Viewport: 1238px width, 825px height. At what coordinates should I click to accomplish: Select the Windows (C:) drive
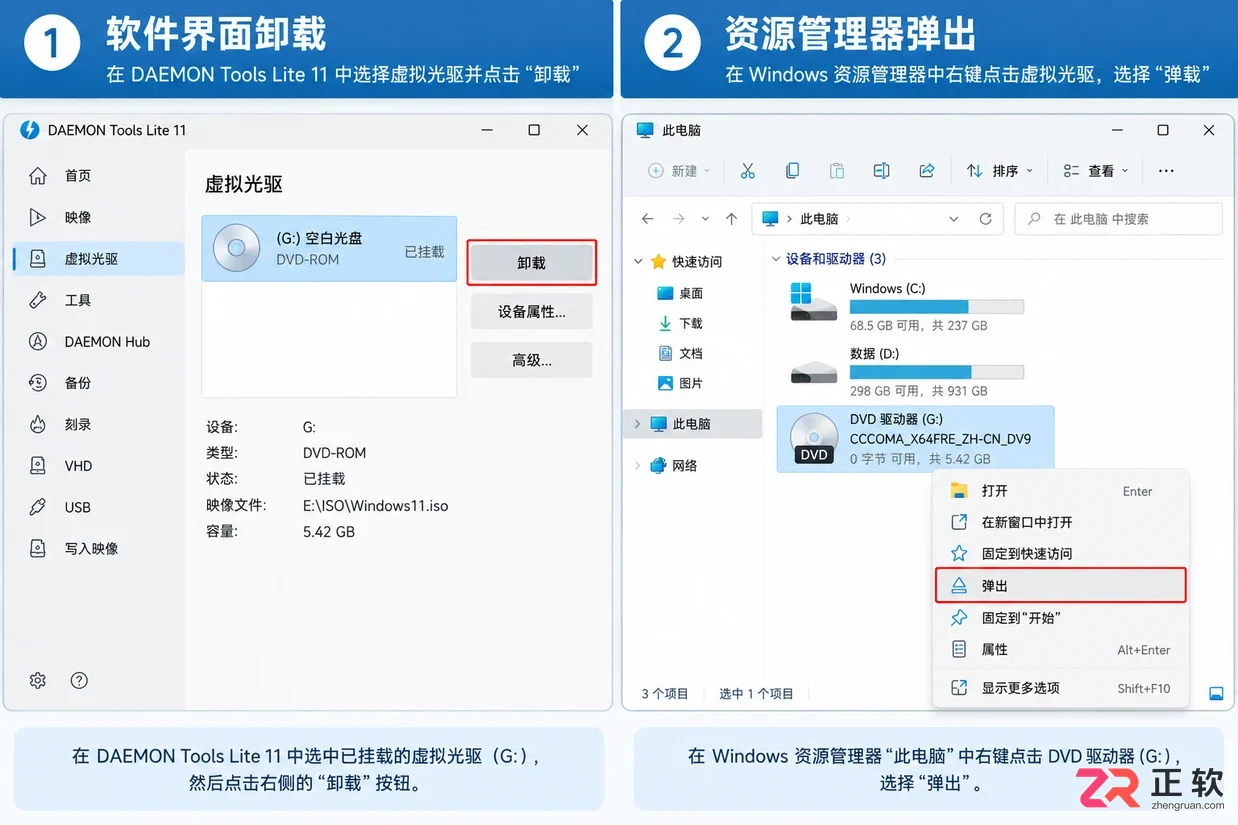pyautogui.click(x=907, y=307)
